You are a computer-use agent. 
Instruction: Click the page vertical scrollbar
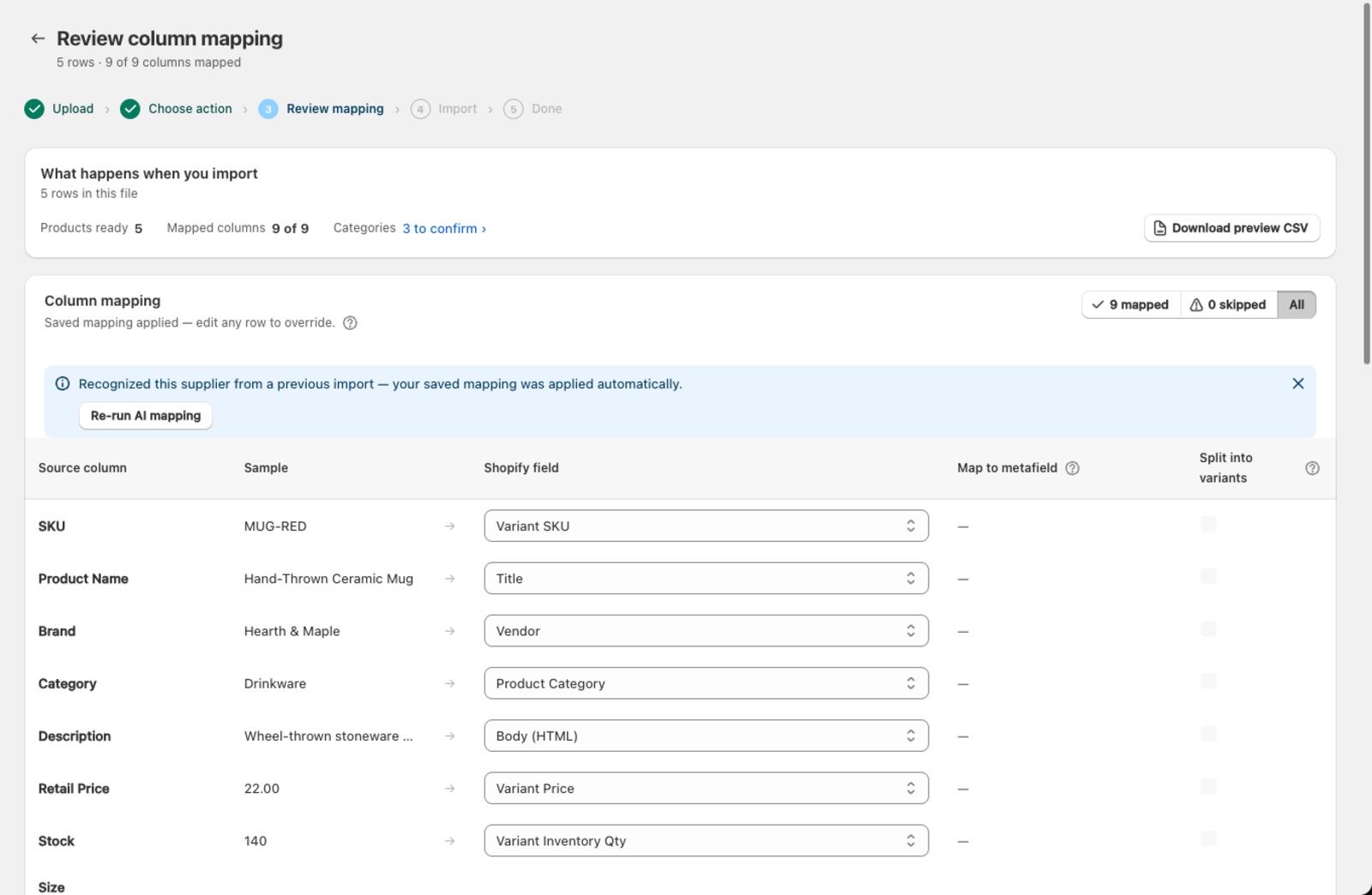1367,184
